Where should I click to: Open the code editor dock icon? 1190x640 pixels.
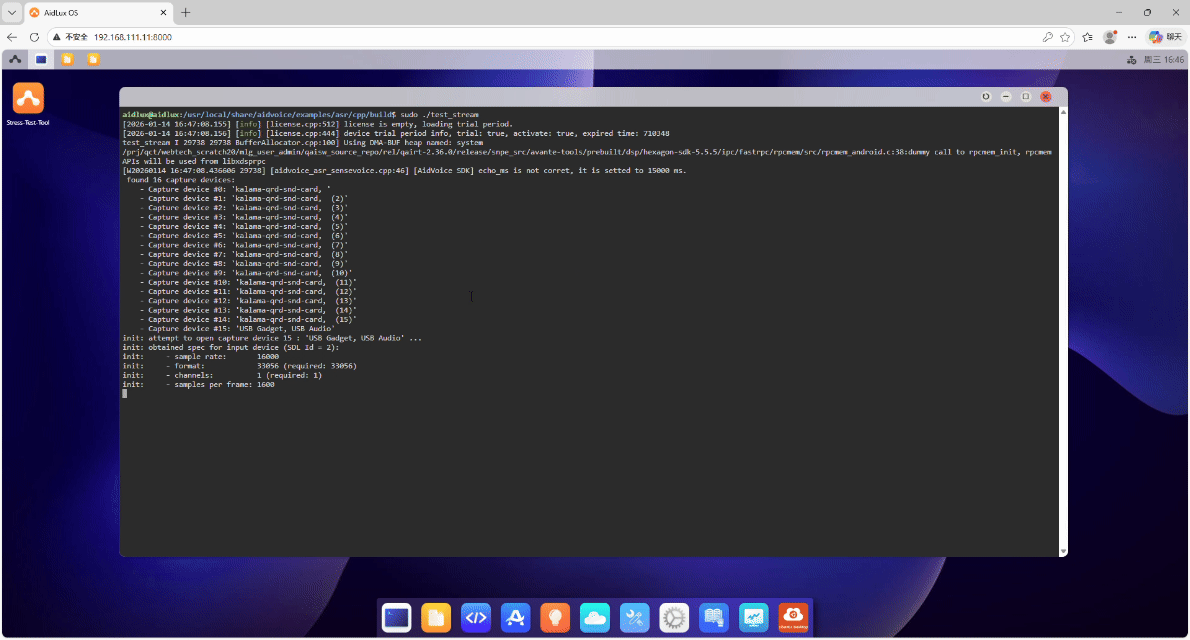tap(476, 618)
